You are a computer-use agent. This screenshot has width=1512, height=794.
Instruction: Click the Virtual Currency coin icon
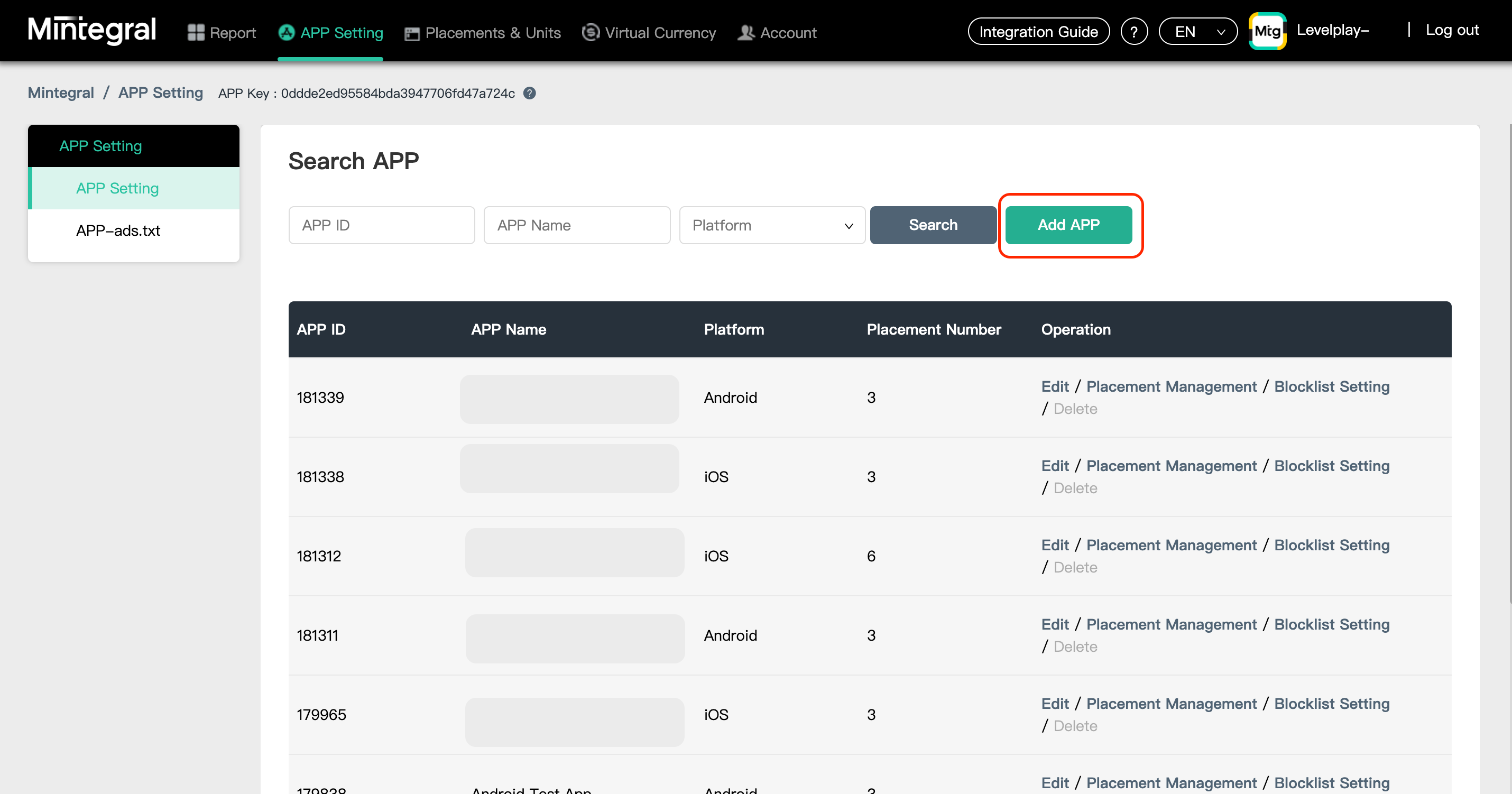tap(591, 32)
